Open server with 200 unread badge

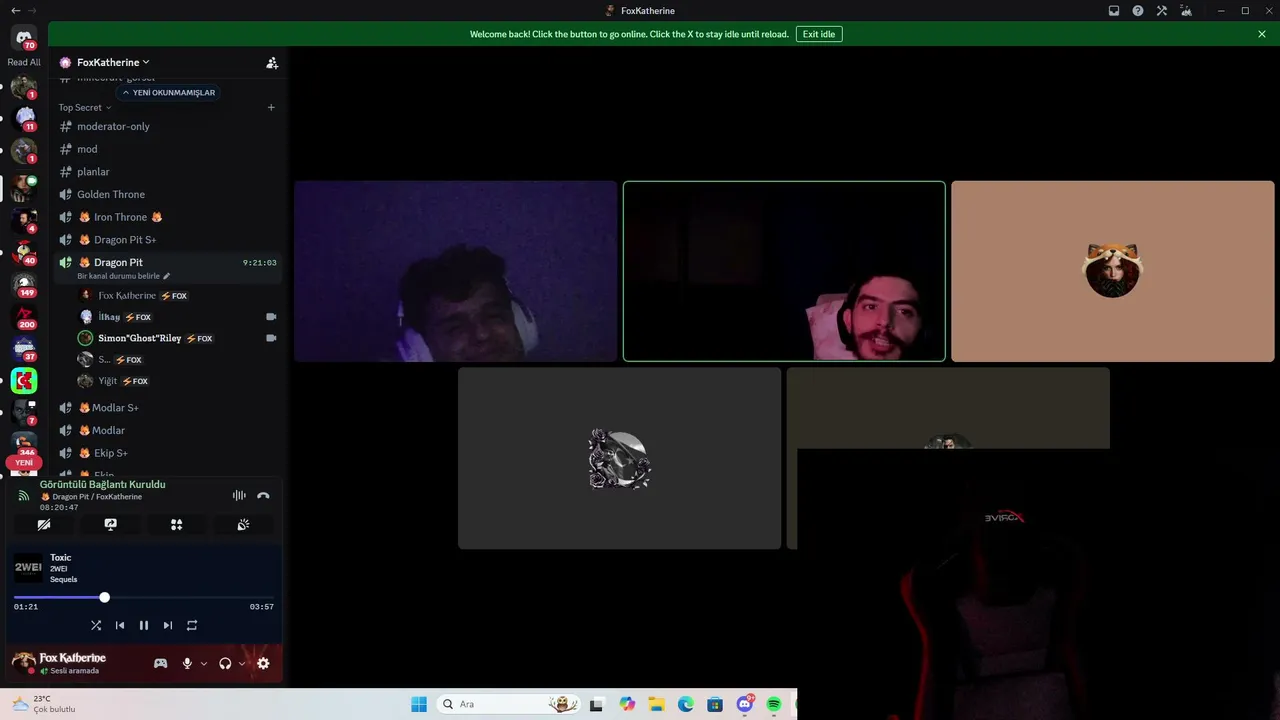point(24,317)
